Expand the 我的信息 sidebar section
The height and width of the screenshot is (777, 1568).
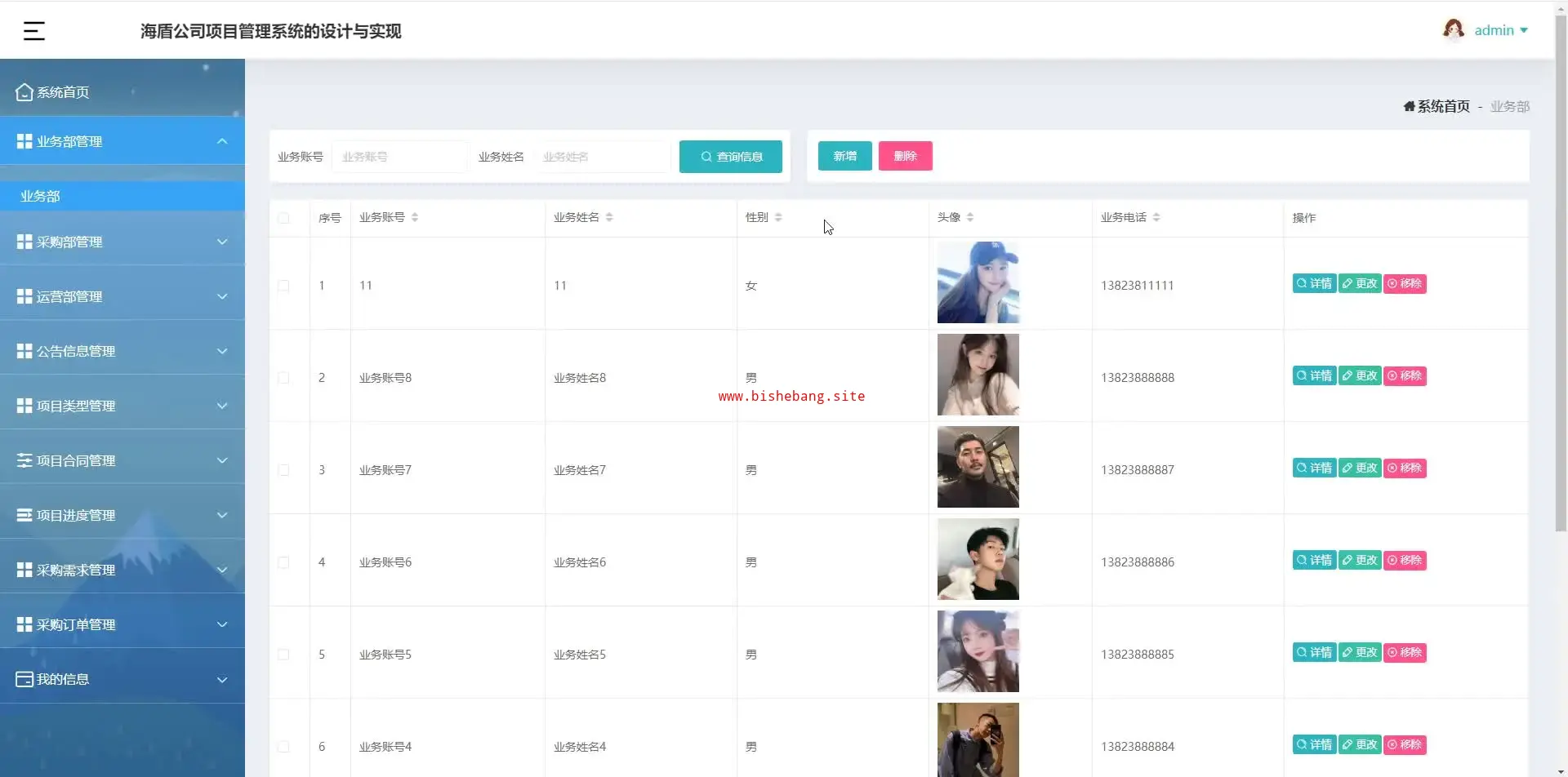coord(122,679)
